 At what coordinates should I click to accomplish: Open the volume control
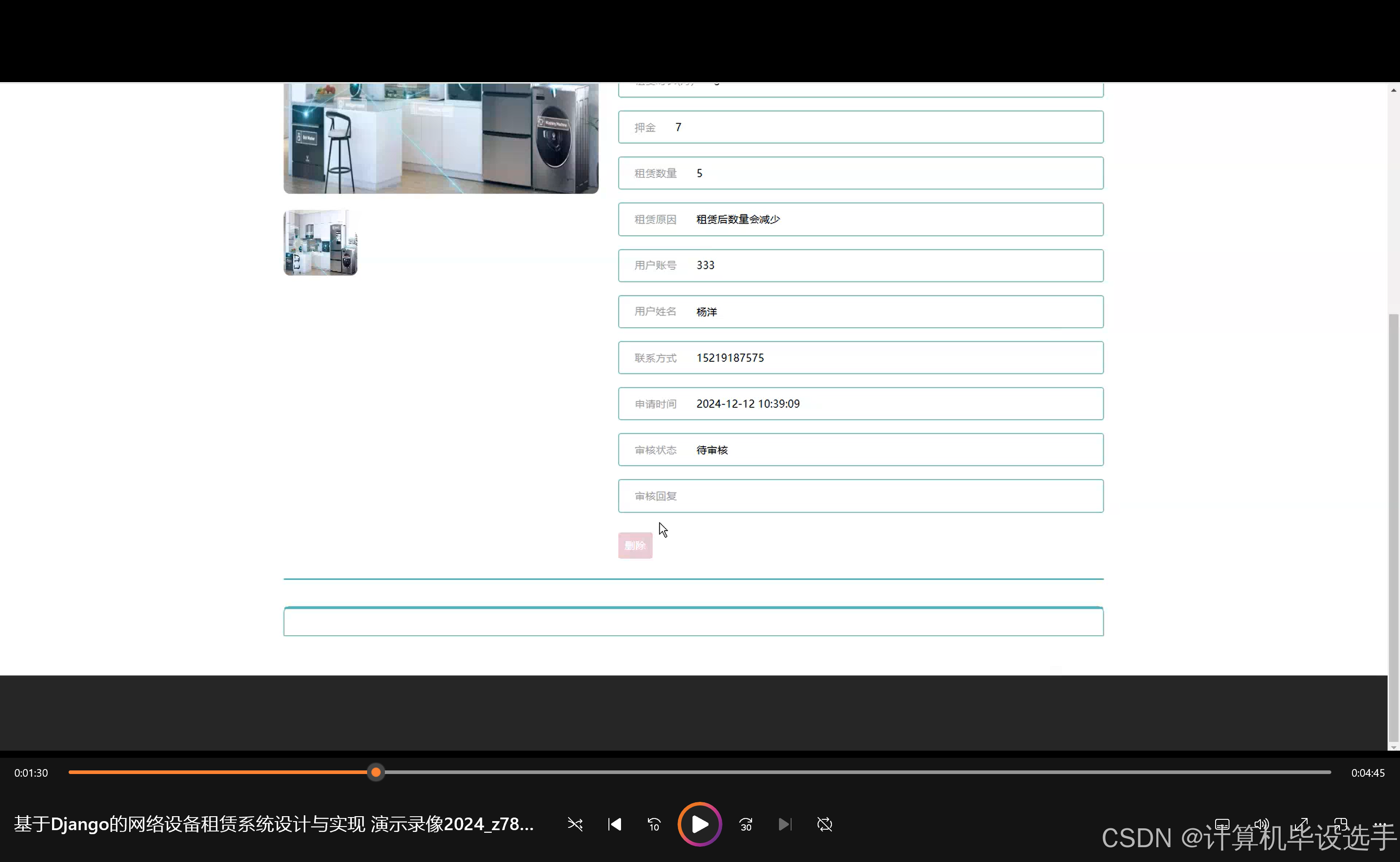1261,824
